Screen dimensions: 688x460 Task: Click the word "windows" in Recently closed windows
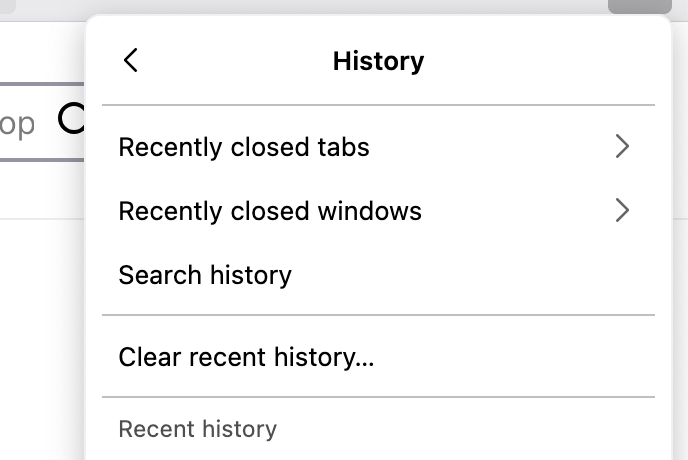coord(370,211)
